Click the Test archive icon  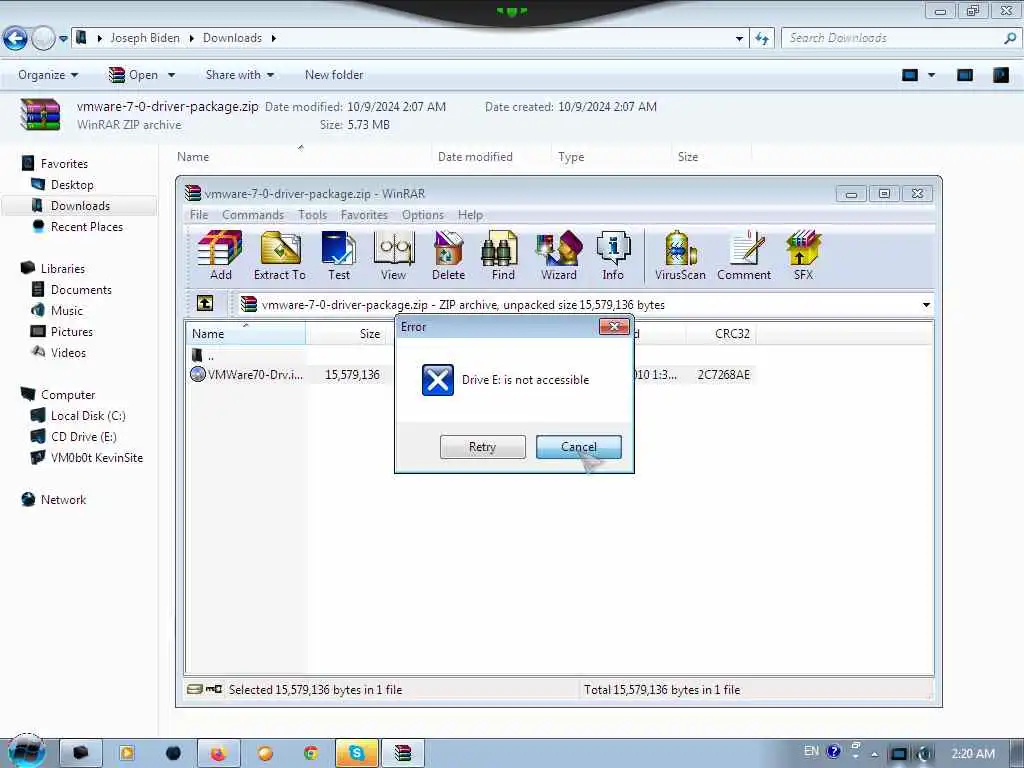(338, 255)
